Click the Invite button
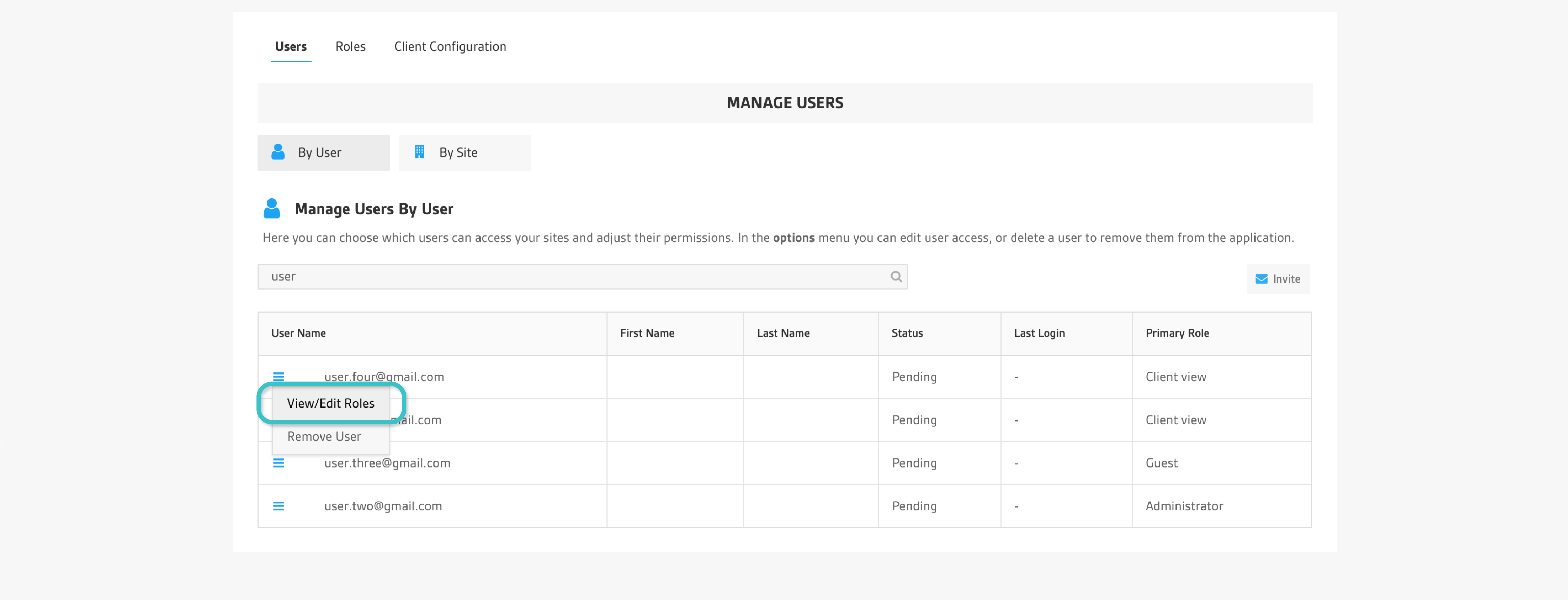The image size is (1568, 600). click(1278, 279)
